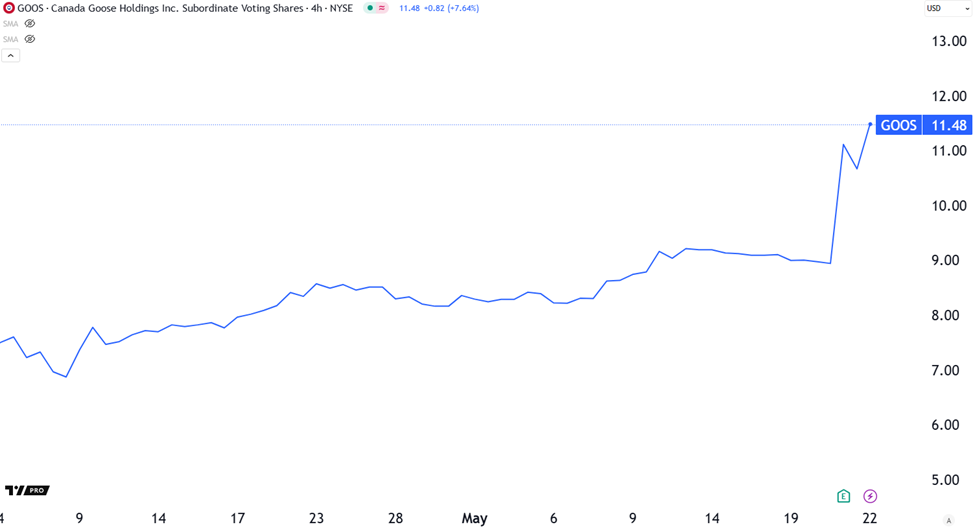This screenshot has height=529, width=975.
Task: Click the pink approximate-equals data icon
Action: (382, 8)
